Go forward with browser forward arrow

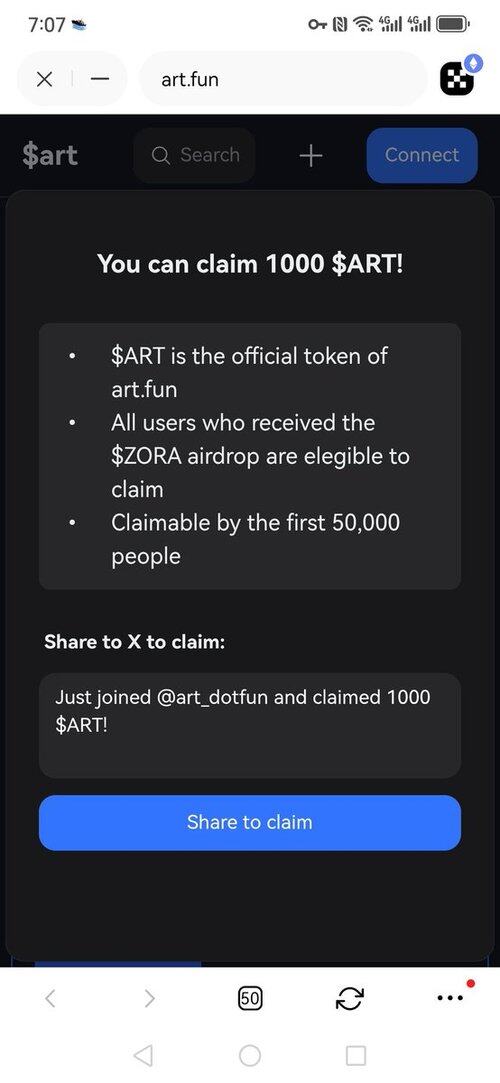tap(150, 997)
